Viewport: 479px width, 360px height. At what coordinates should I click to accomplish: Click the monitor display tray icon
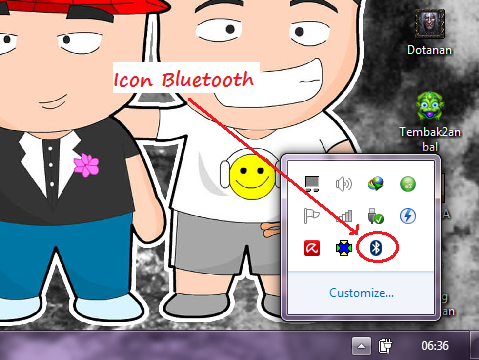(312, 184)
